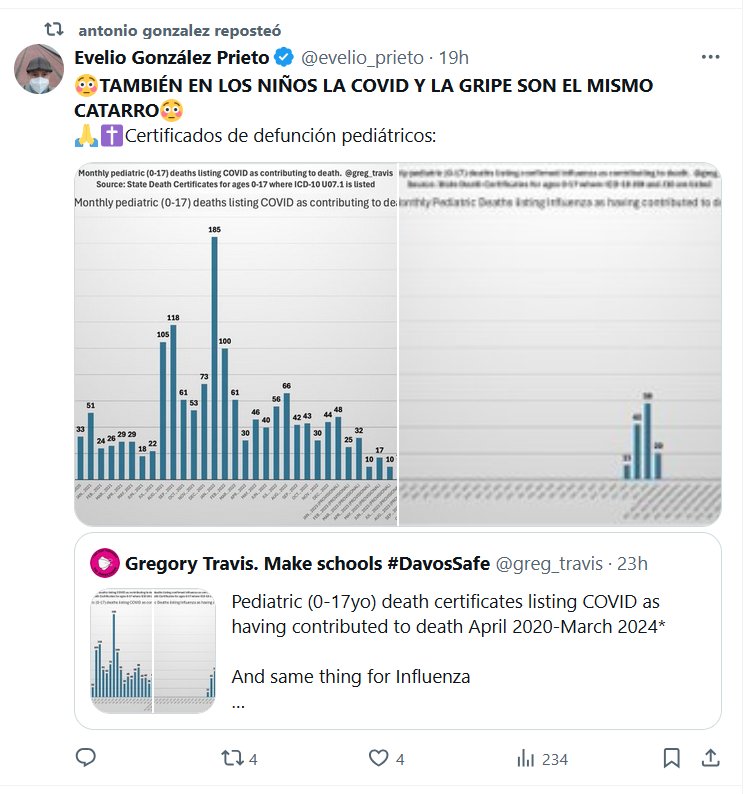Bookmark this post

(672, 758)
